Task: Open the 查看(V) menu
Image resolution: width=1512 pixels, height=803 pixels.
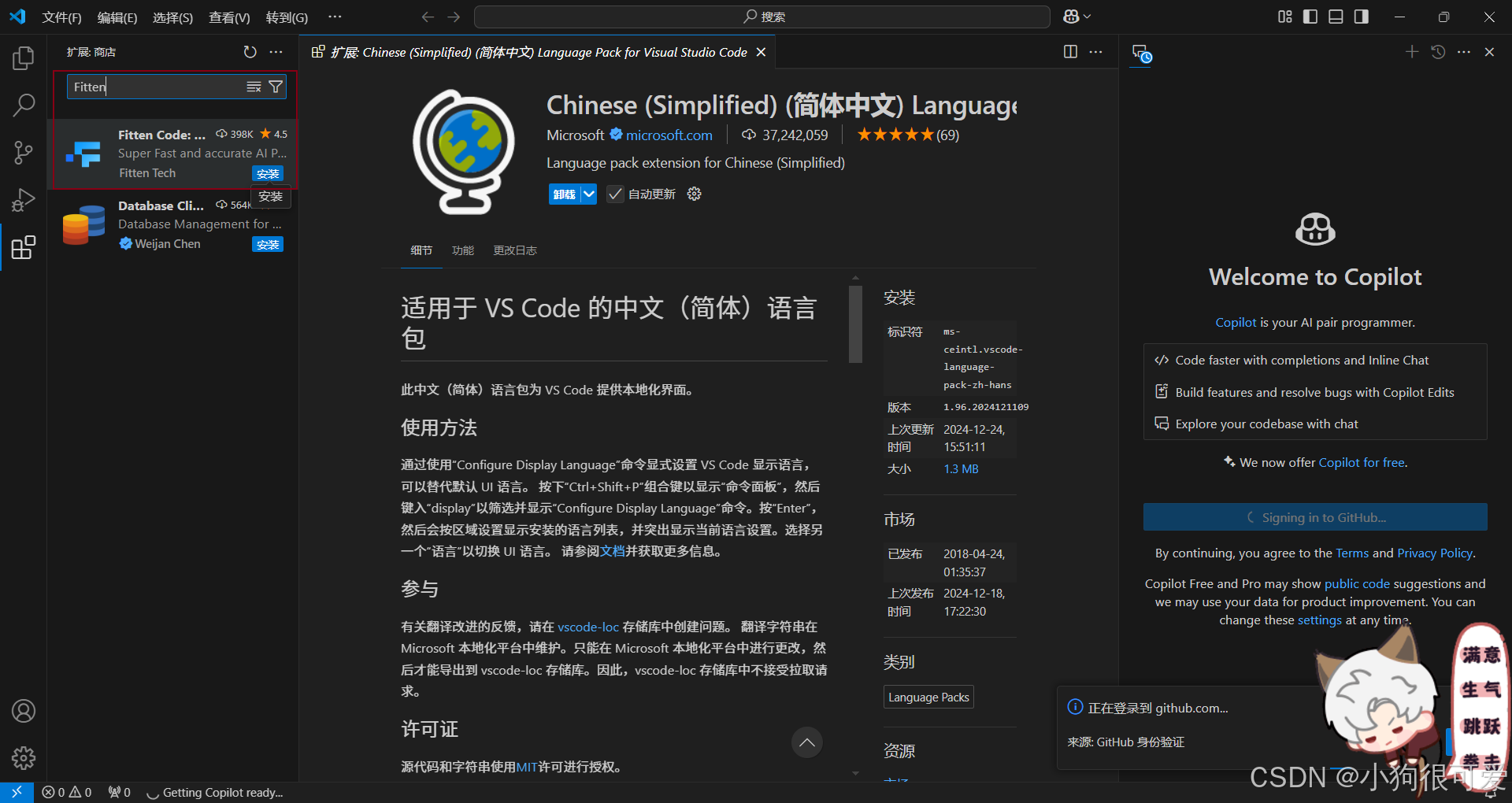Action: (x=229, y=17)
